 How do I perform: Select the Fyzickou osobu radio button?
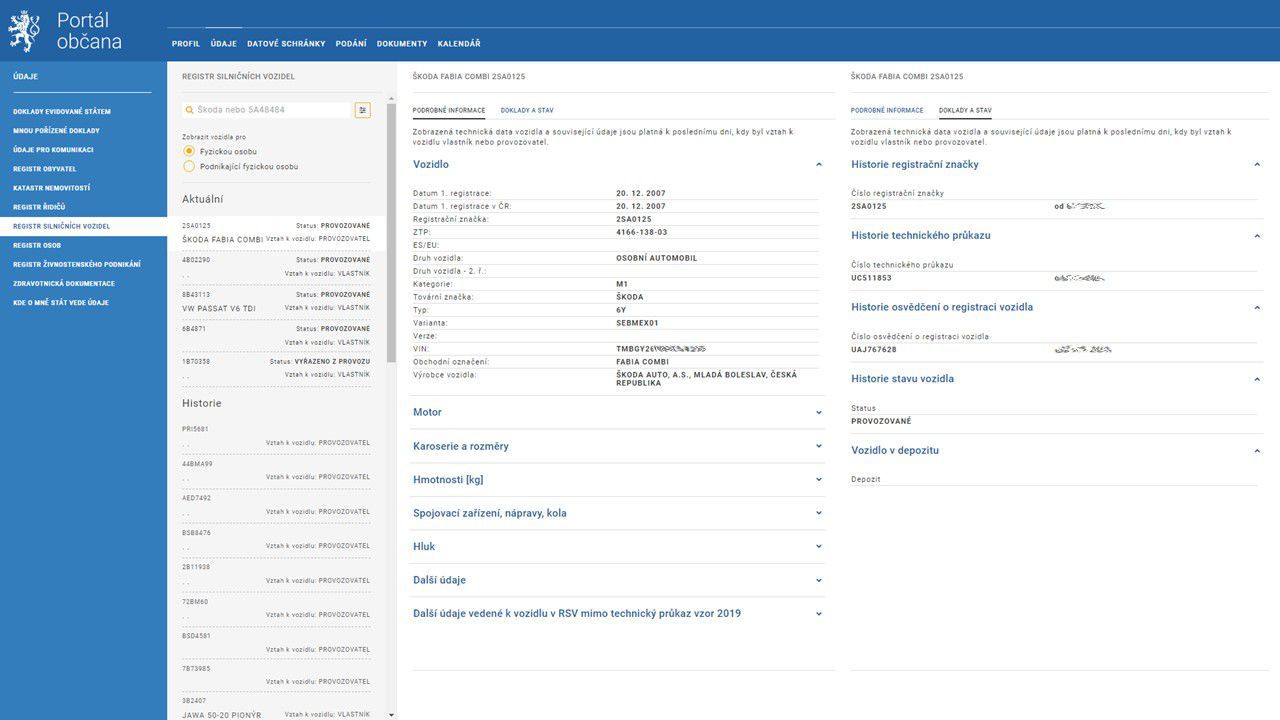tap(189, 151)
